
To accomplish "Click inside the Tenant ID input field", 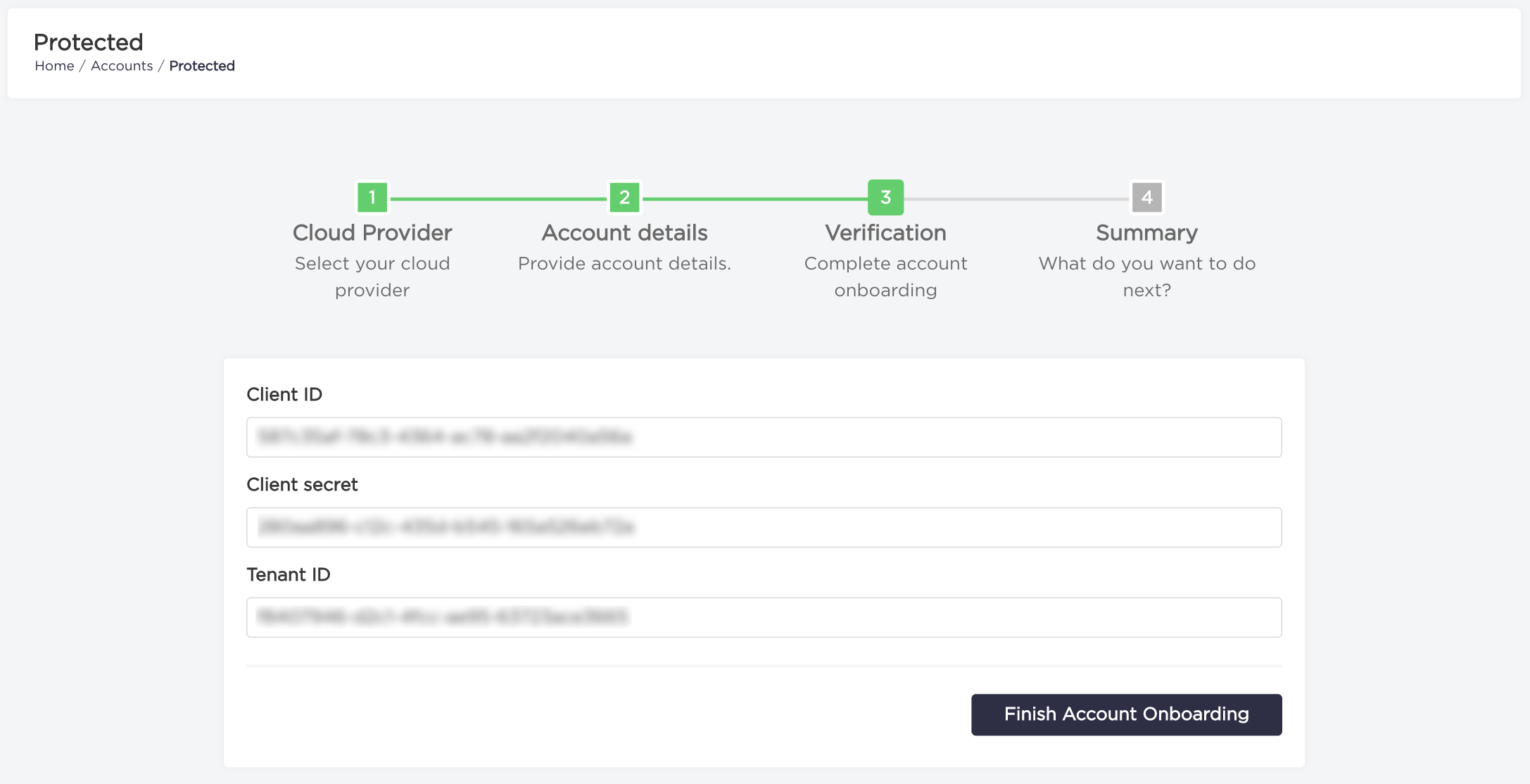I will point(764,617).
